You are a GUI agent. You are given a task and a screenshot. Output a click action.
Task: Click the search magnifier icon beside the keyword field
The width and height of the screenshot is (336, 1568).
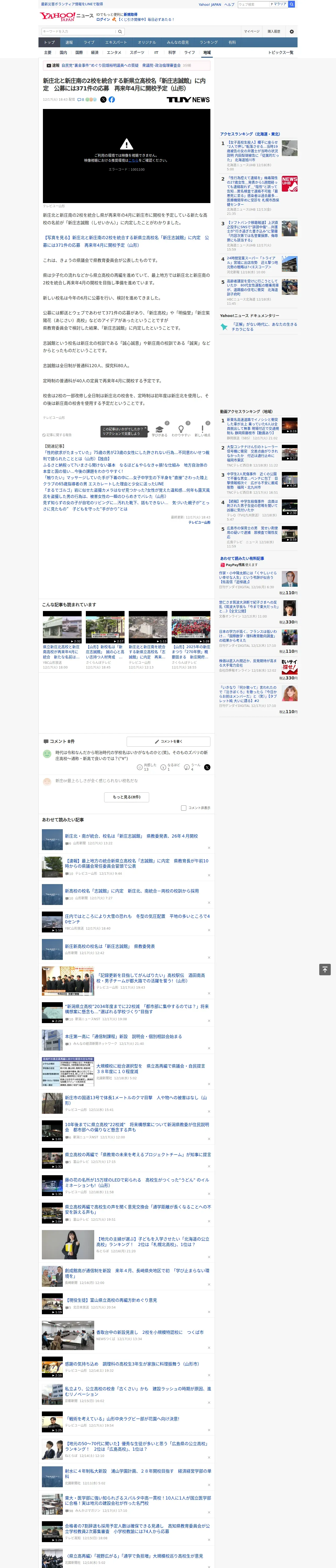pos(120,32)
